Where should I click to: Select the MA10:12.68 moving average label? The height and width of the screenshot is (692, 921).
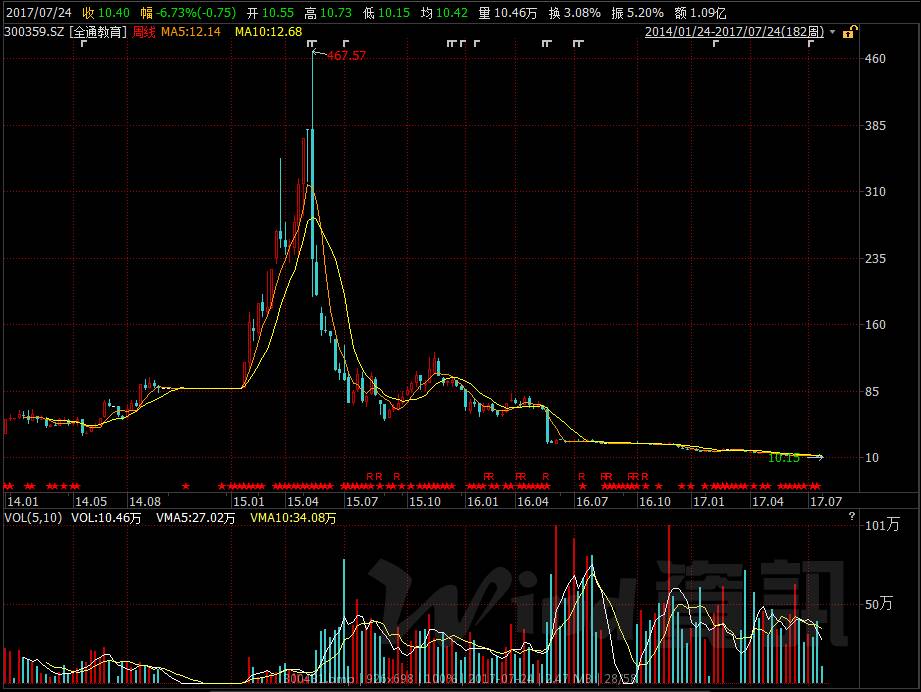coord(268,32)
